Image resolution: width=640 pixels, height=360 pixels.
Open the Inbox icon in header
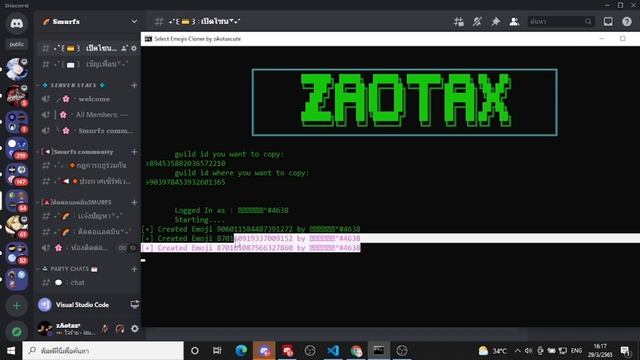click(608, 22)
